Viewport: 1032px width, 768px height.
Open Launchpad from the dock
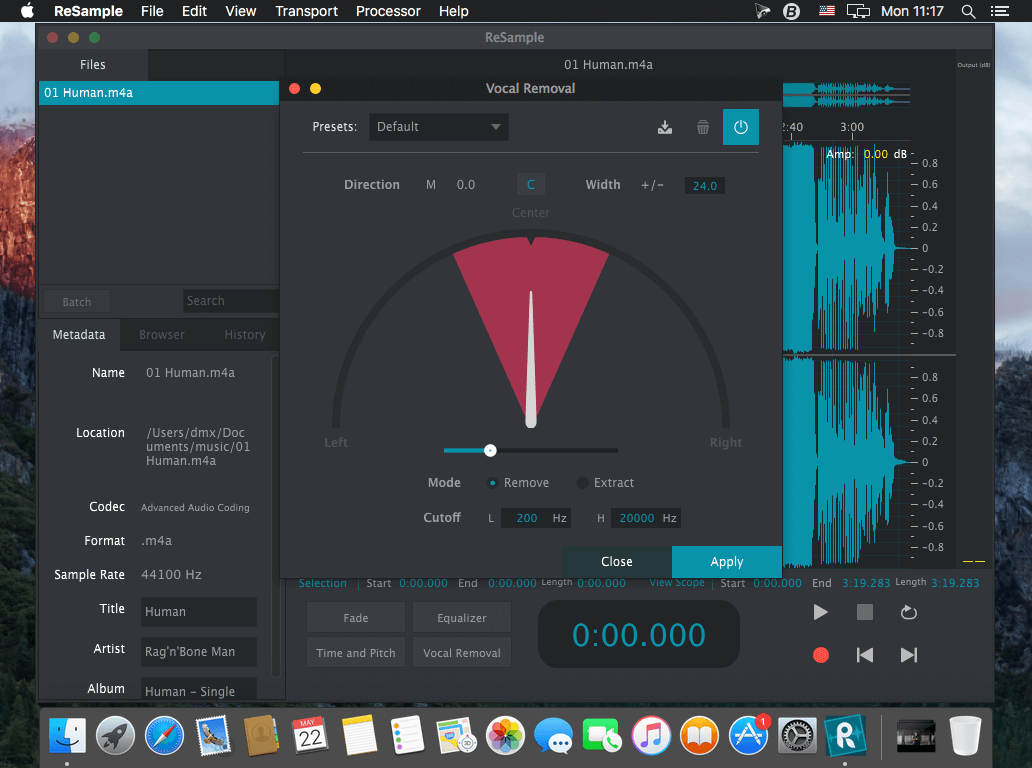tap(115, 735)
